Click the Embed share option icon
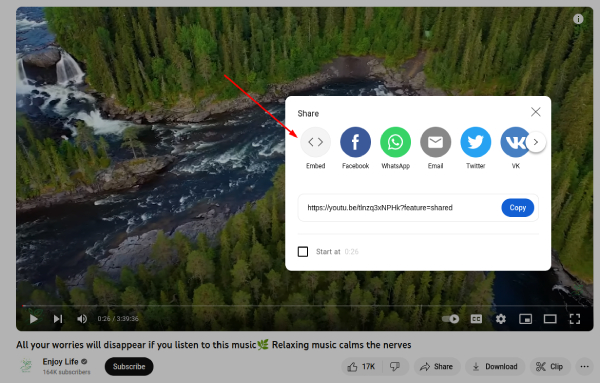600x383 pixels. point(315,142)
